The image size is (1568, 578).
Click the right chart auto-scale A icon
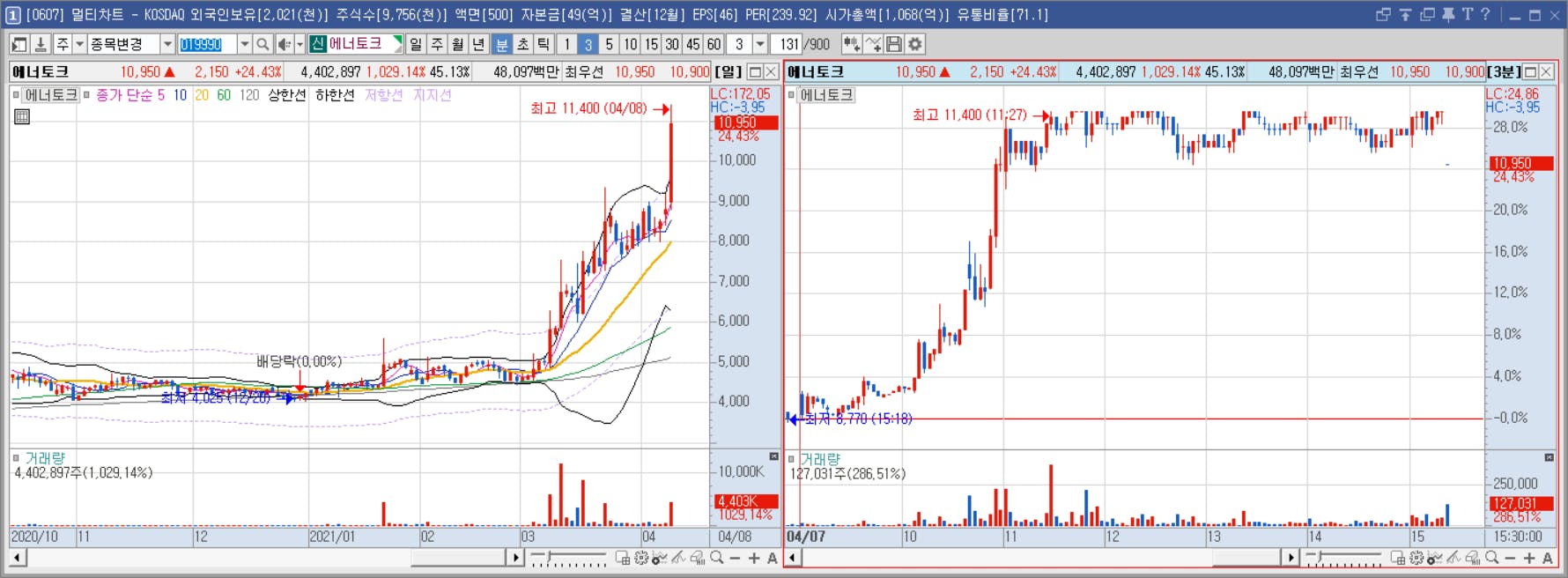(1548, 558)
